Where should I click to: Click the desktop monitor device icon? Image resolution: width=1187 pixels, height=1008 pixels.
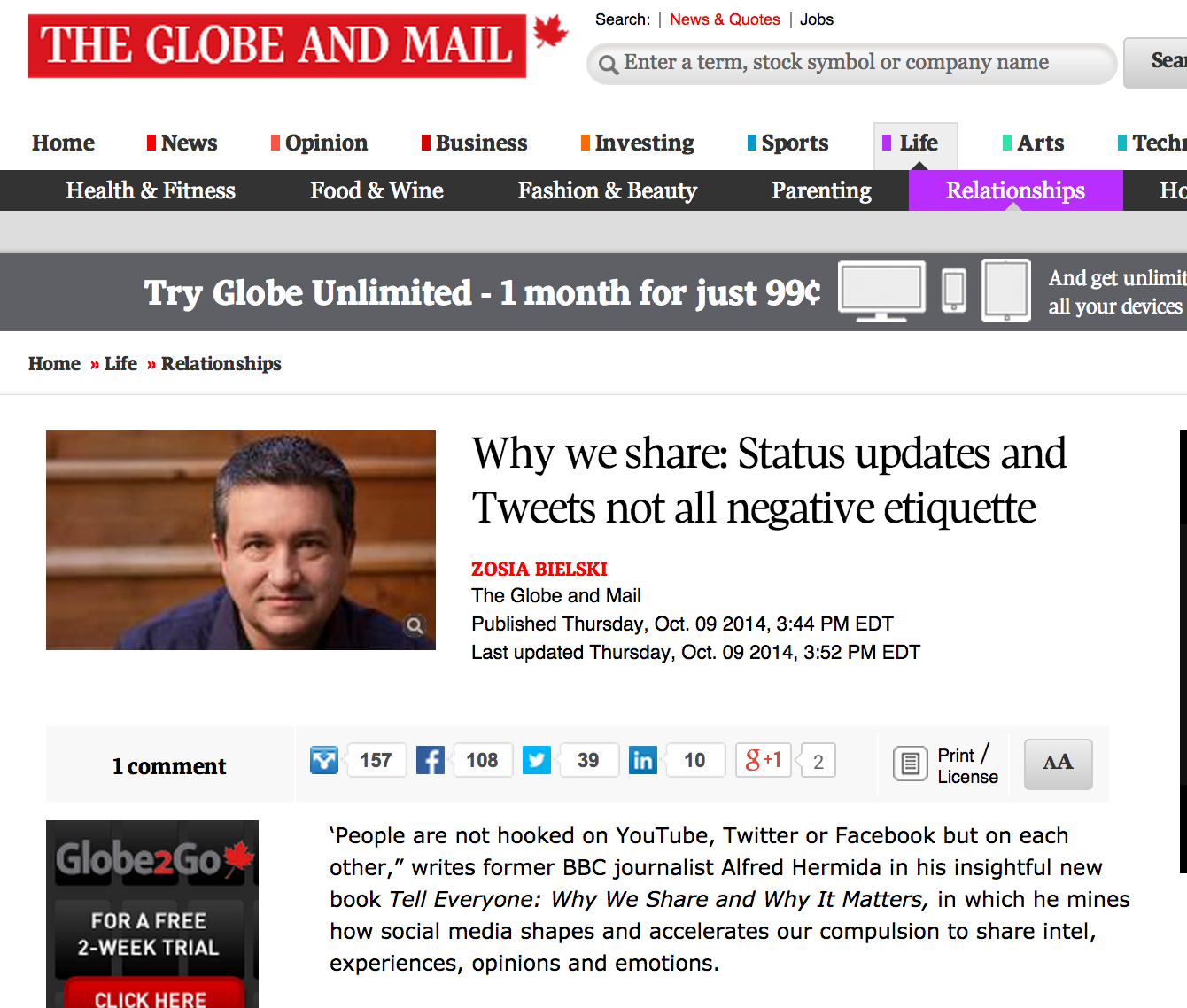click(x=881, y=291)
